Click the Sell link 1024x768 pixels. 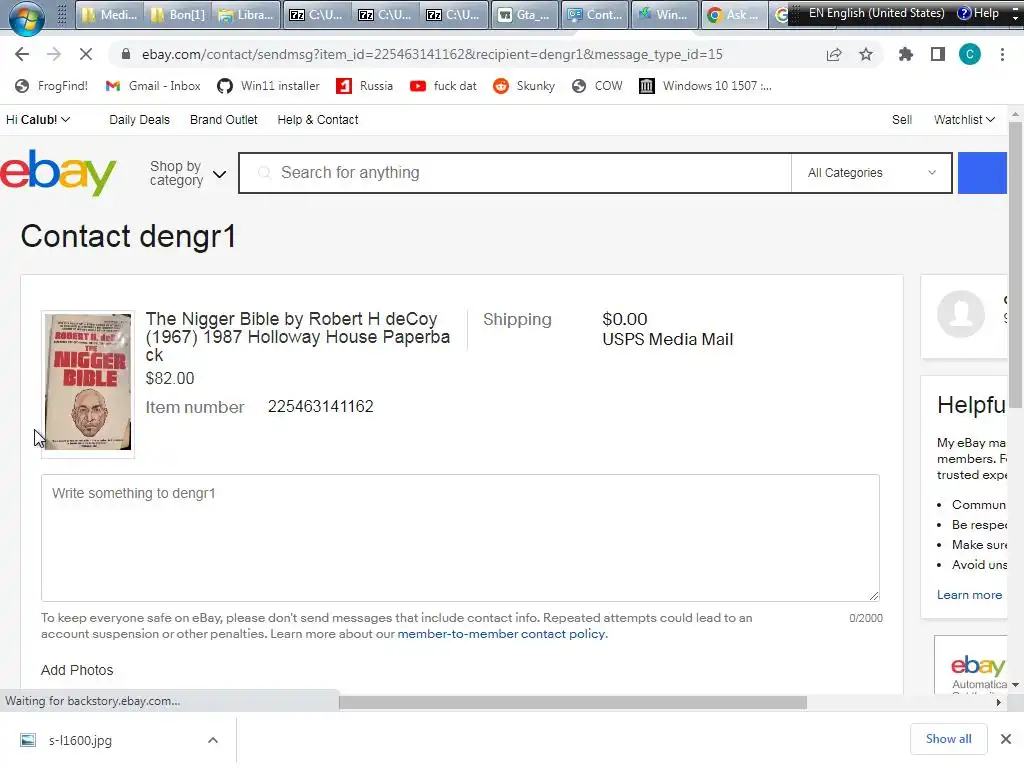[x=902, y=120]
